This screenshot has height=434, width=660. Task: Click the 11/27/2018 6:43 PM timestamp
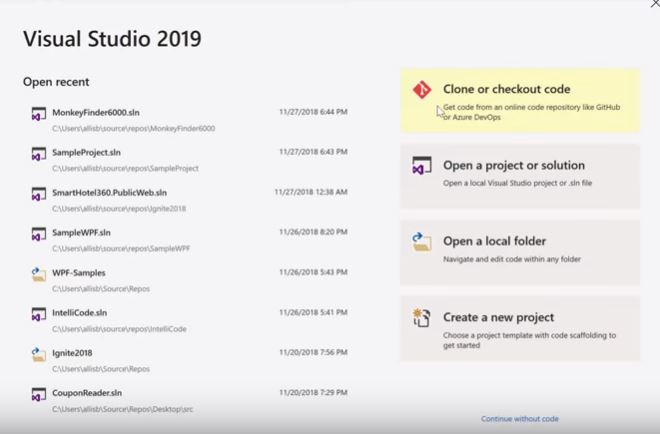tap(313, 152)
